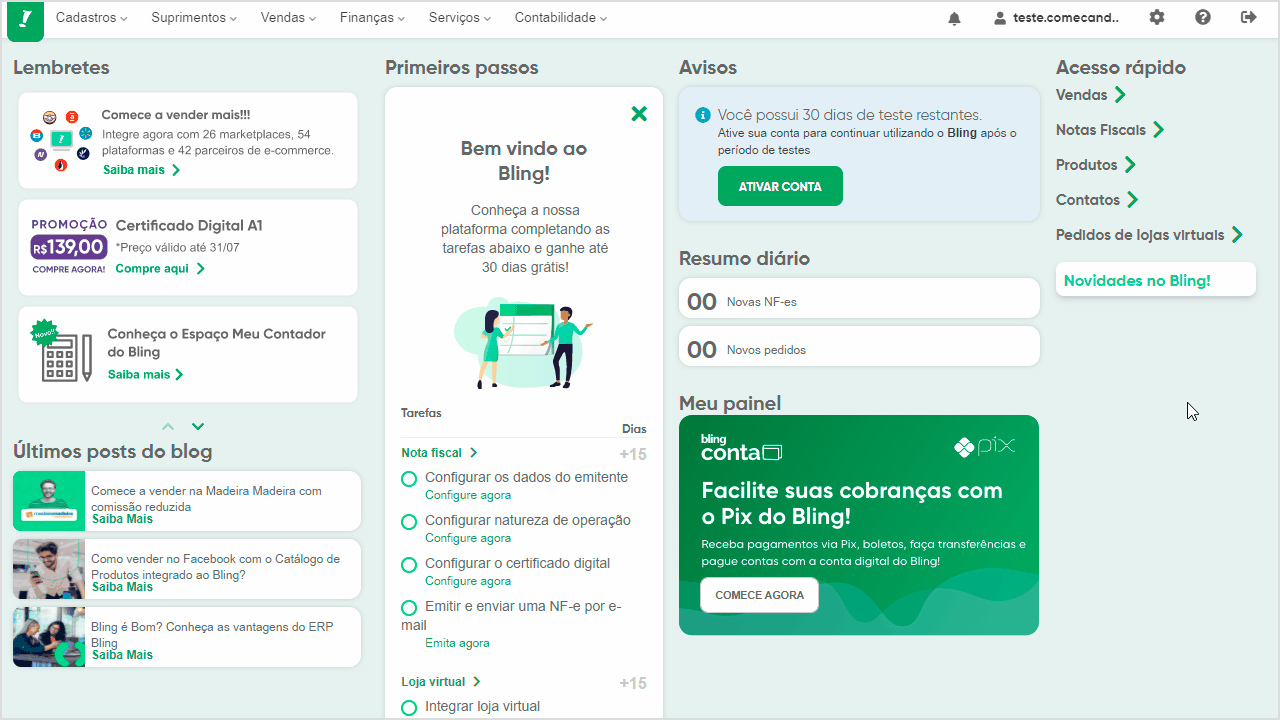This screenshot has height=720, width=1280.
Task: Open the teste.comecand.. user account
Action: [1057, 18]
